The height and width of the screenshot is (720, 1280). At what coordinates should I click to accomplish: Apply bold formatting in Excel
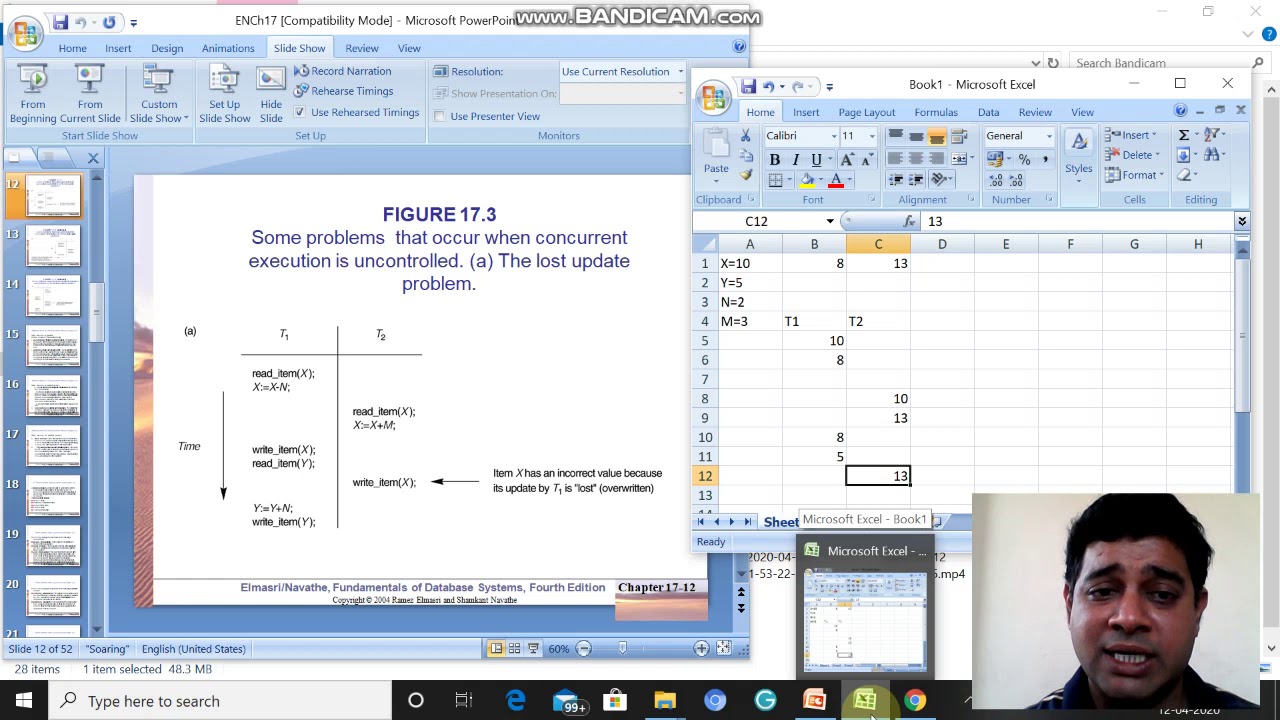click(775, 160)
